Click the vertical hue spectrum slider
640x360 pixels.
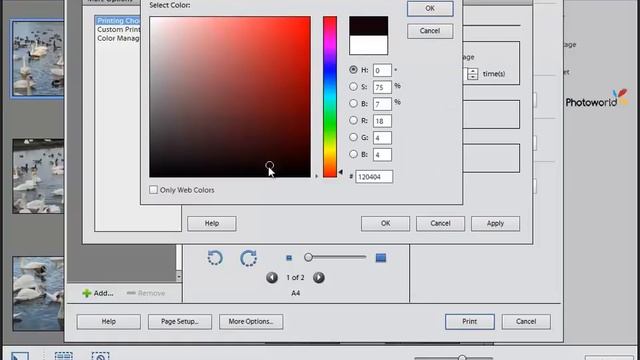pyautogui.click(x=330, y=97)
